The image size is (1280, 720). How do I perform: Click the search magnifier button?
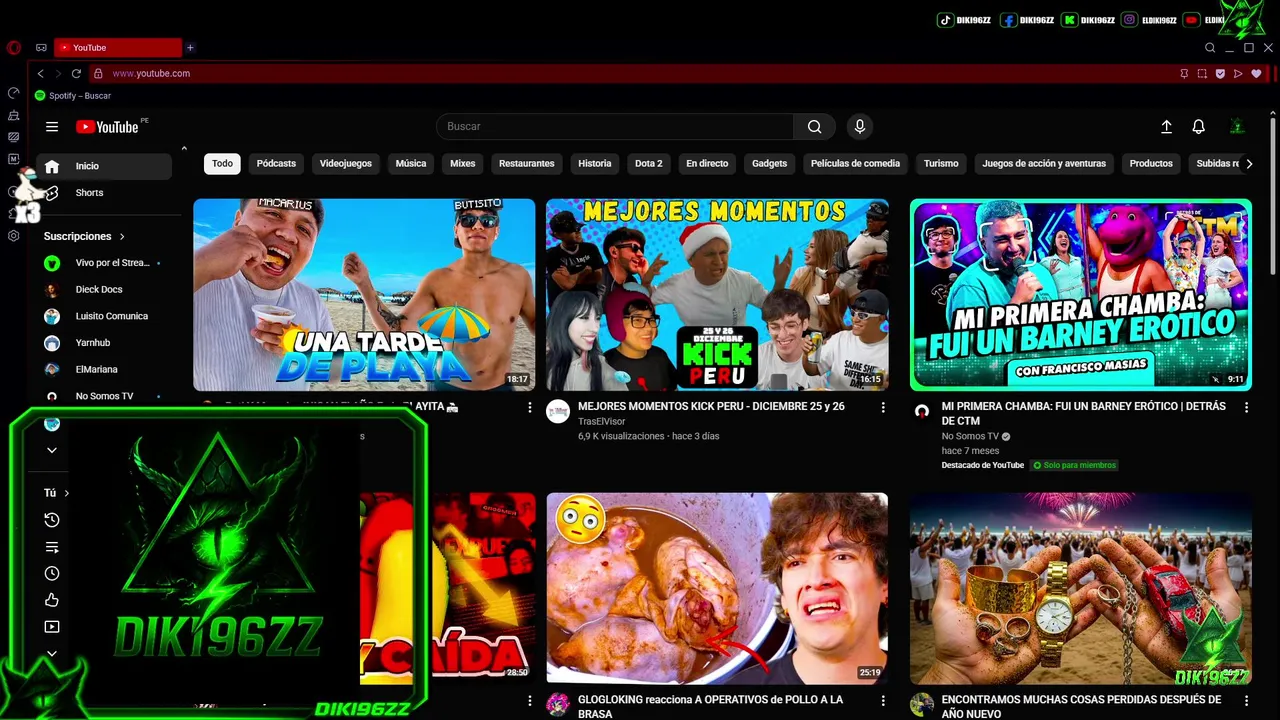click(815, 127)
